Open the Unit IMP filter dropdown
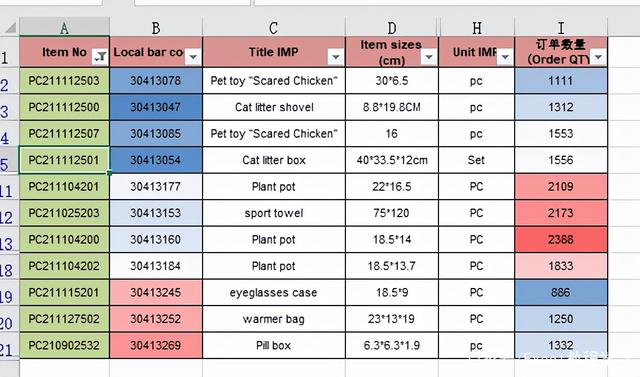 (505, 57)
